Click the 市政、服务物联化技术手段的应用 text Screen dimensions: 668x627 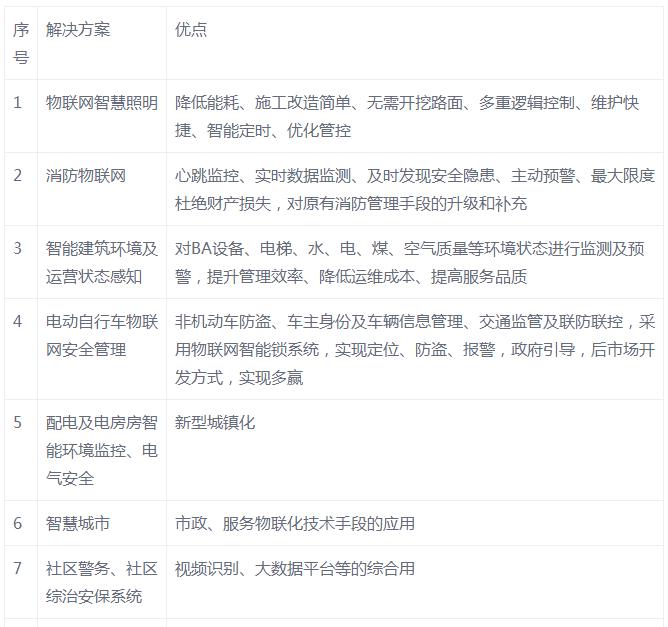coord(294,523)
